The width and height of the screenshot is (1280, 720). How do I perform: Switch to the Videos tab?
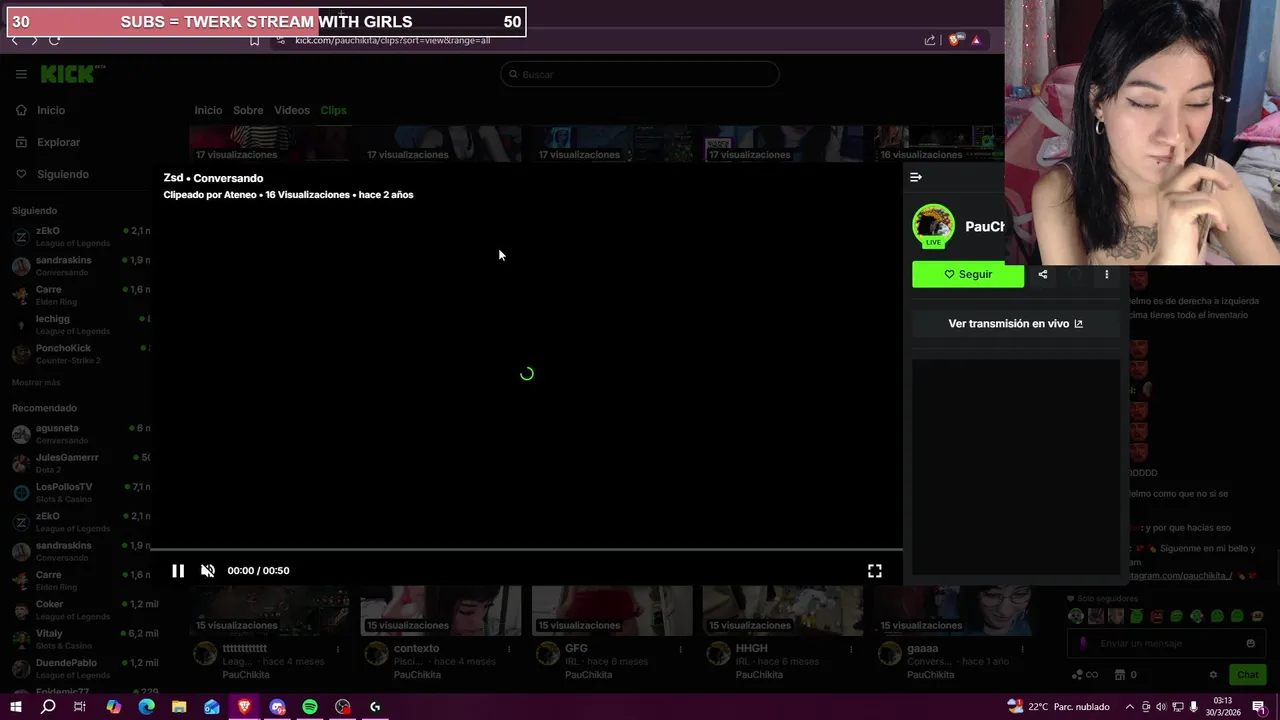(292, 111)
